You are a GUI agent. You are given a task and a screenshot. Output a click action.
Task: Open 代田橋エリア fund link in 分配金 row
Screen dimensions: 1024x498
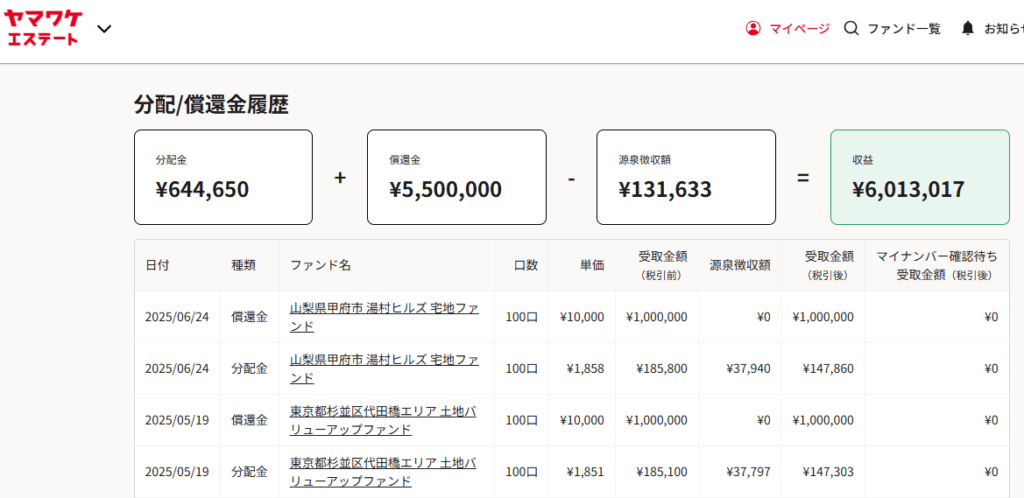coord(383,471)
